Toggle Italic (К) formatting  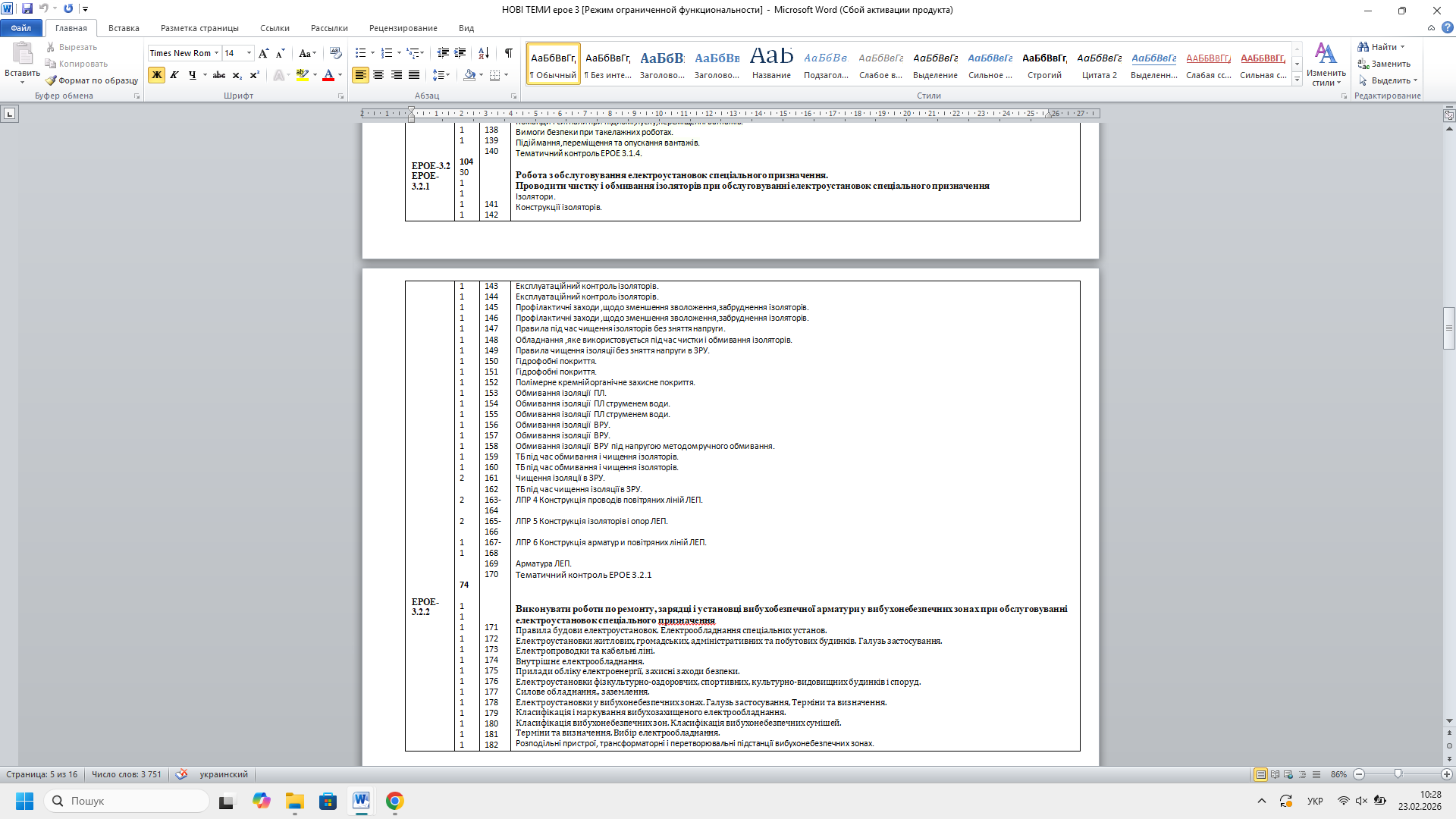[x=174, y=75]
